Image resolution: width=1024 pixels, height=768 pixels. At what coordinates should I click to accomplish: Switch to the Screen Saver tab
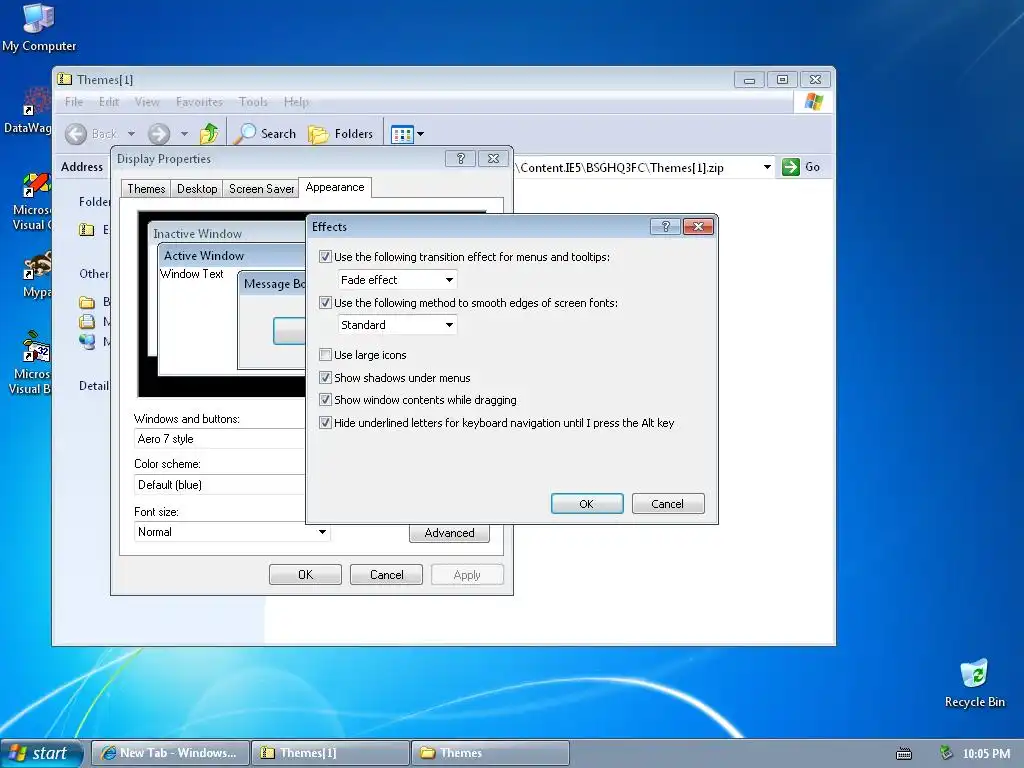pos(261,189)
